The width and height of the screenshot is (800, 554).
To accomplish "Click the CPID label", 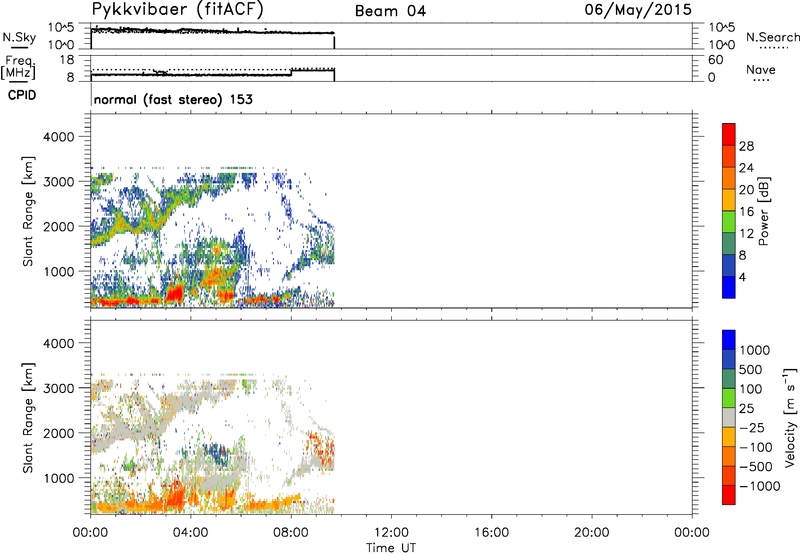I will coord(22,95).
